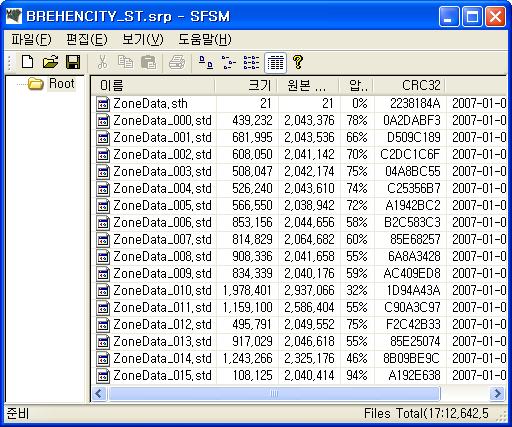Click file icon of ZoneData_015.std
The height and width of the screenshot is (427, 512).
click(x=103, y=376)
